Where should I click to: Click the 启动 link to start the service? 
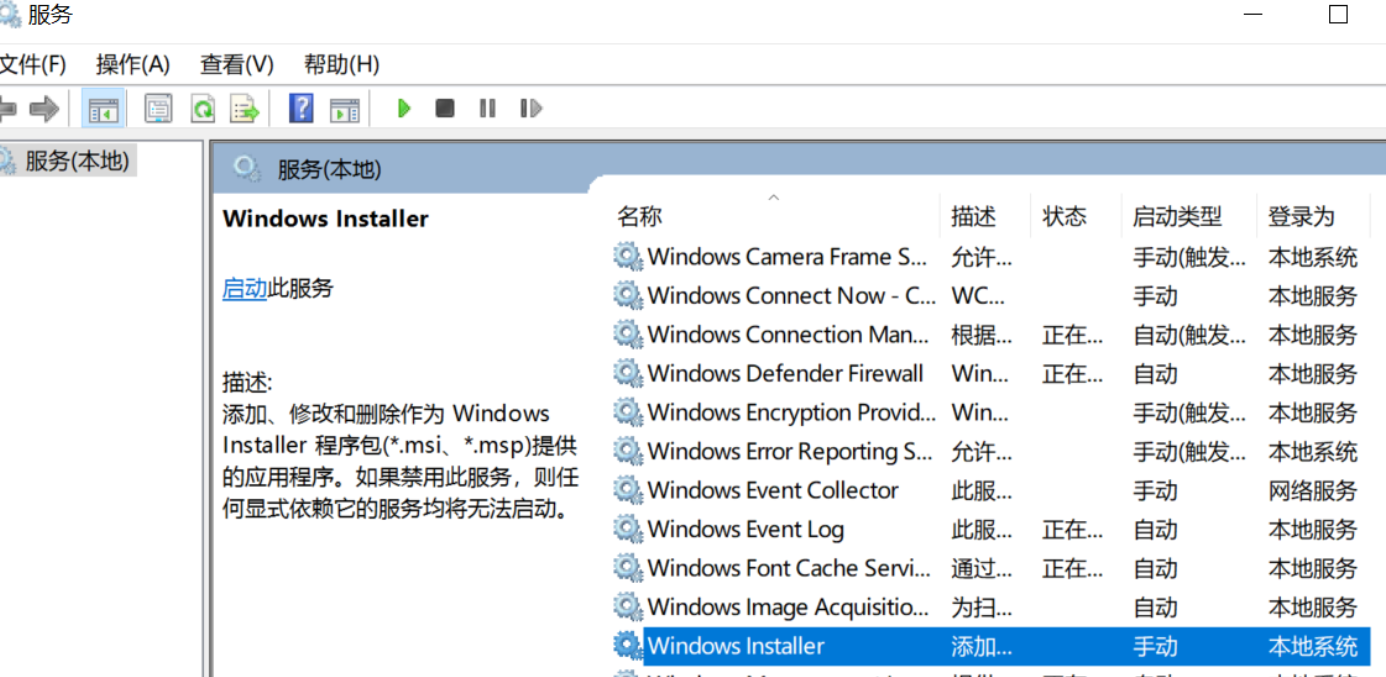[244, 289]
